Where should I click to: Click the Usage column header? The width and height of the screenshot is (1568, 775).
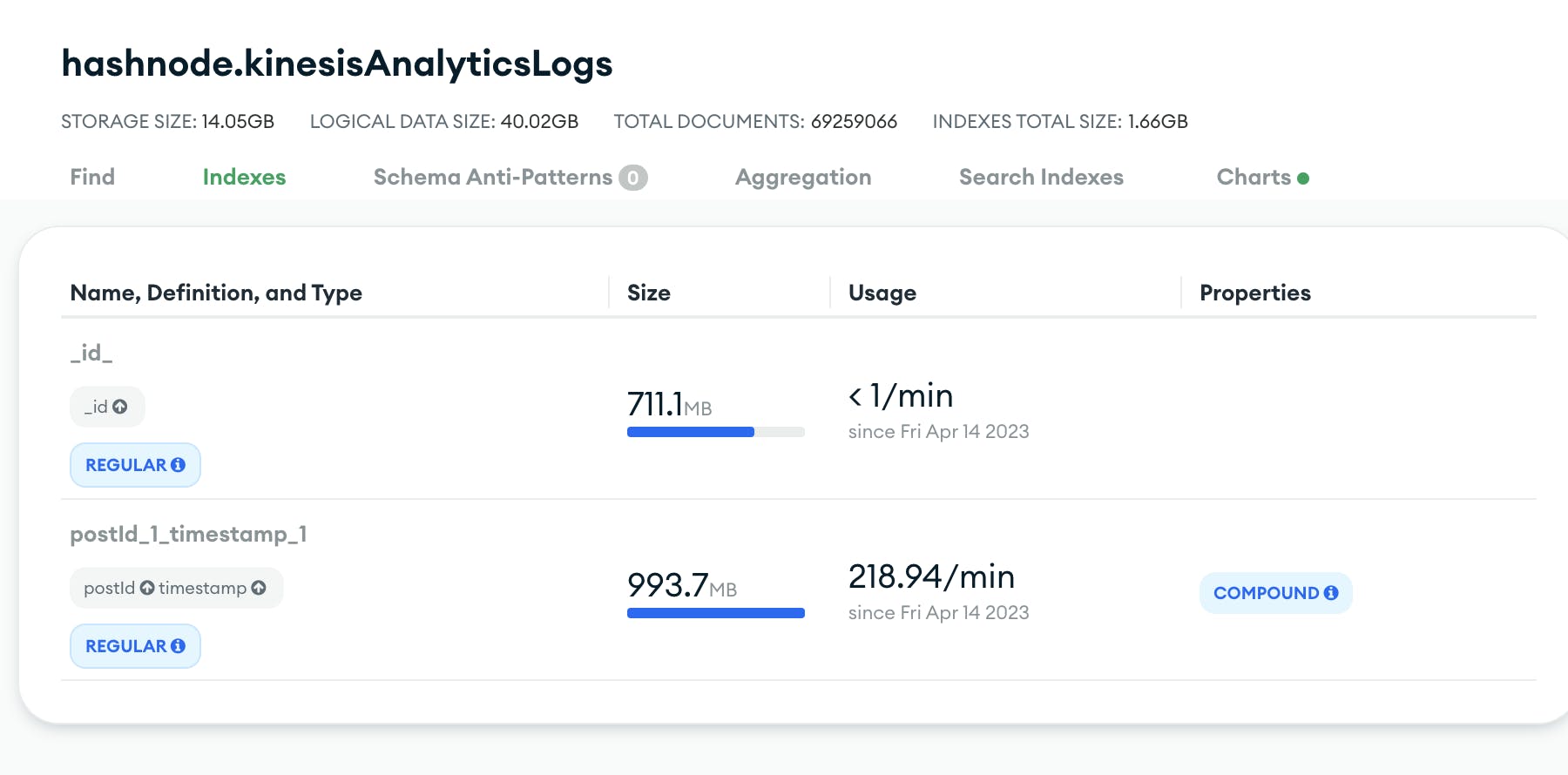[882, 293]
